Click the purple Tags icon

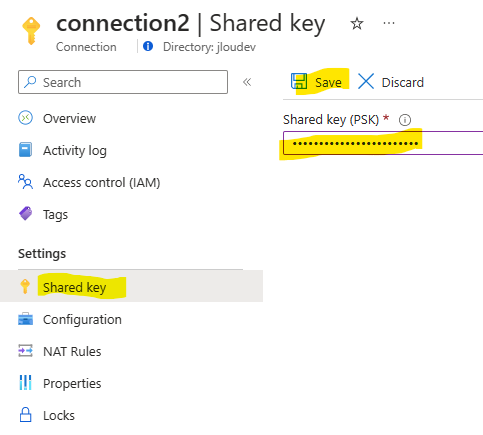click(x=25, y=214)
